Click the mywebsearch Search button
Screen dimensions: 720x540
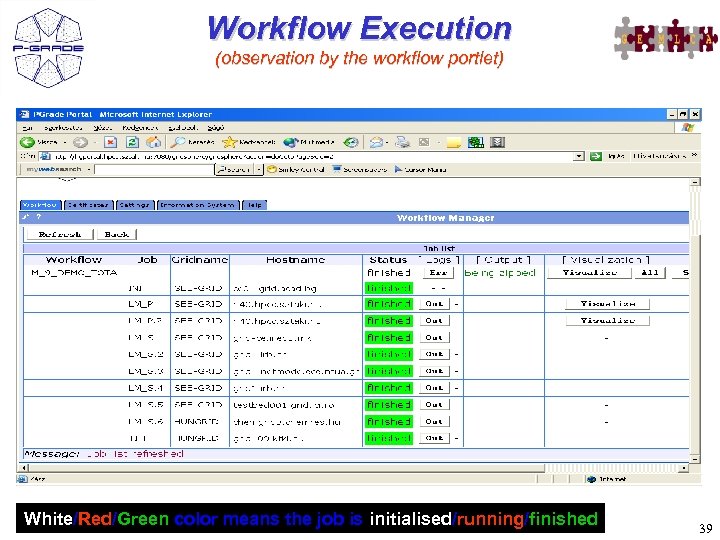tap(234, 169)
